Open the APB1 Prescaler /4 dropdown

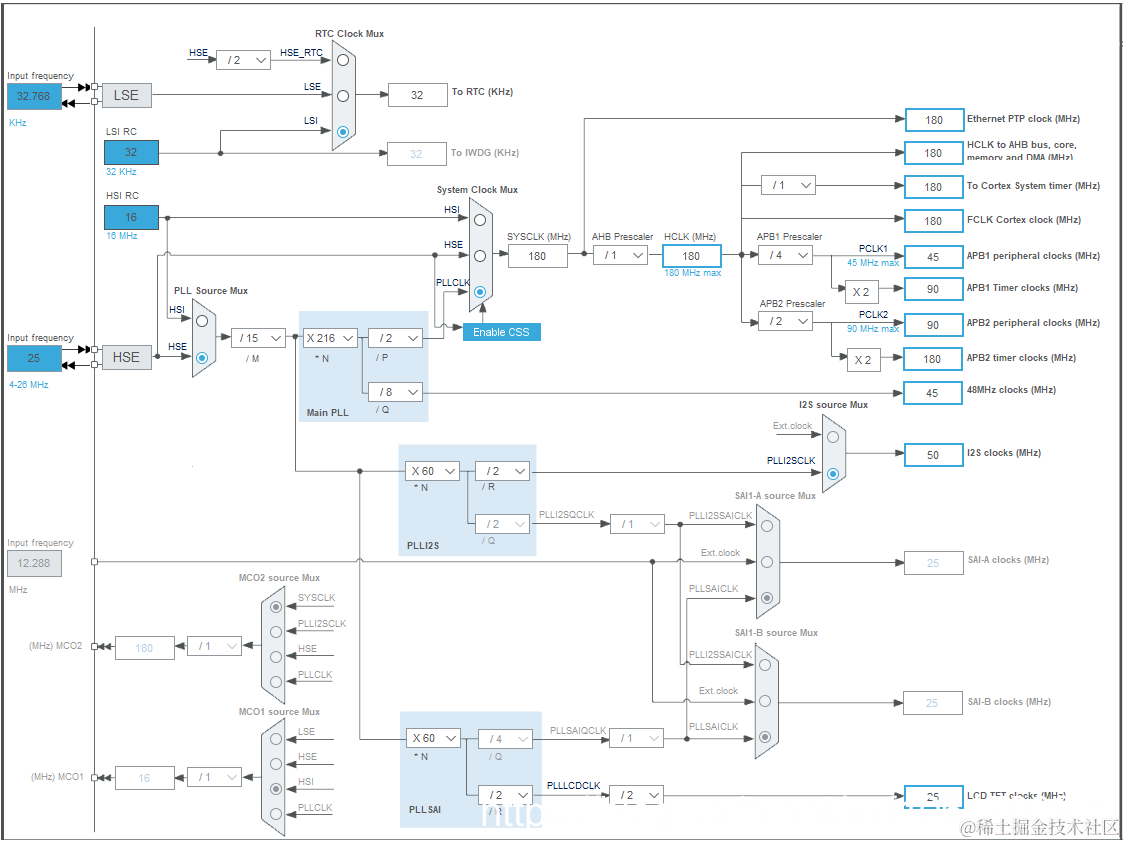point(785,255)
